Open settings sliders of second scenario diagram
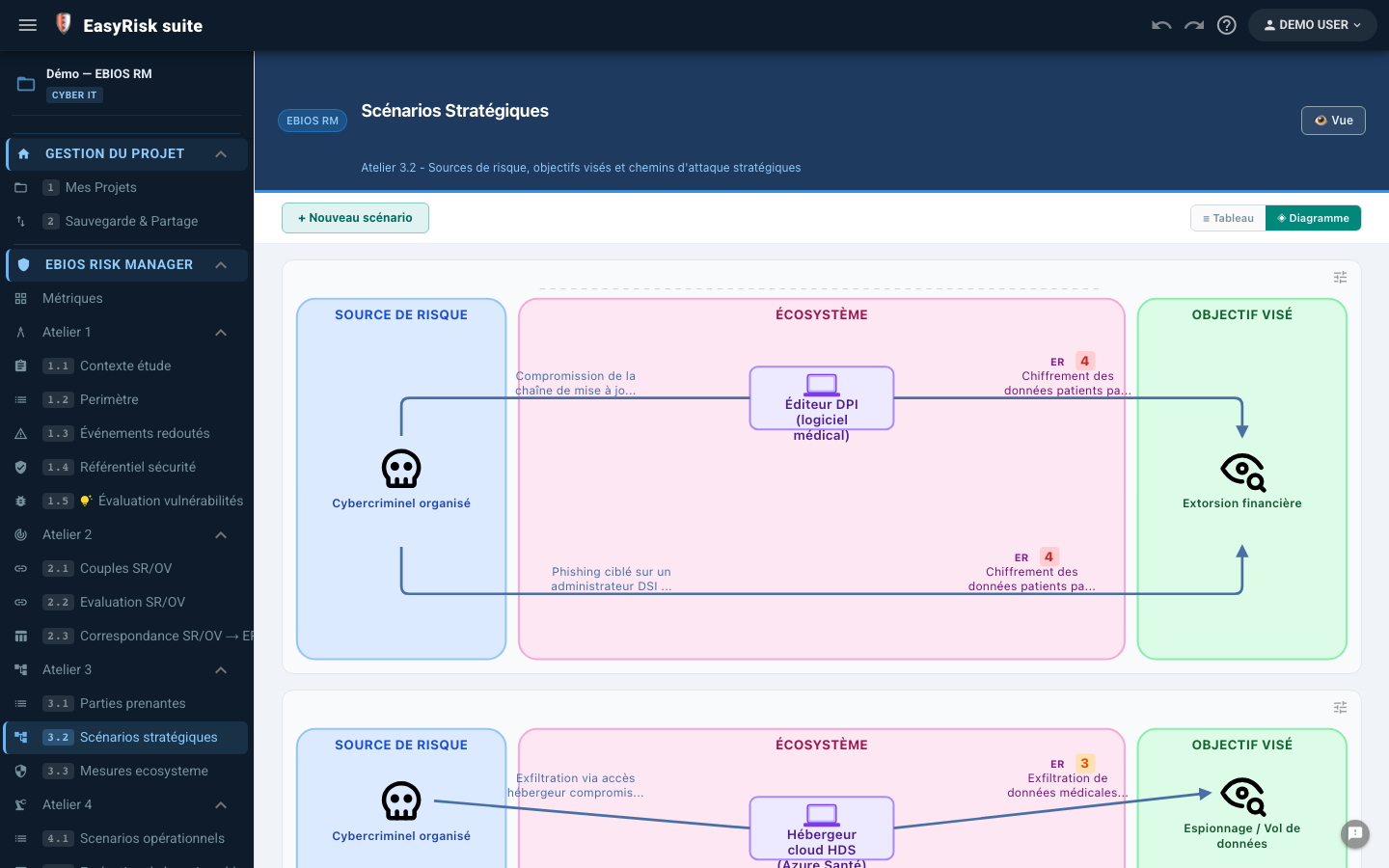Image resolution: width=1389 pixels, height=868 pixels. [x=1340, y=707]
